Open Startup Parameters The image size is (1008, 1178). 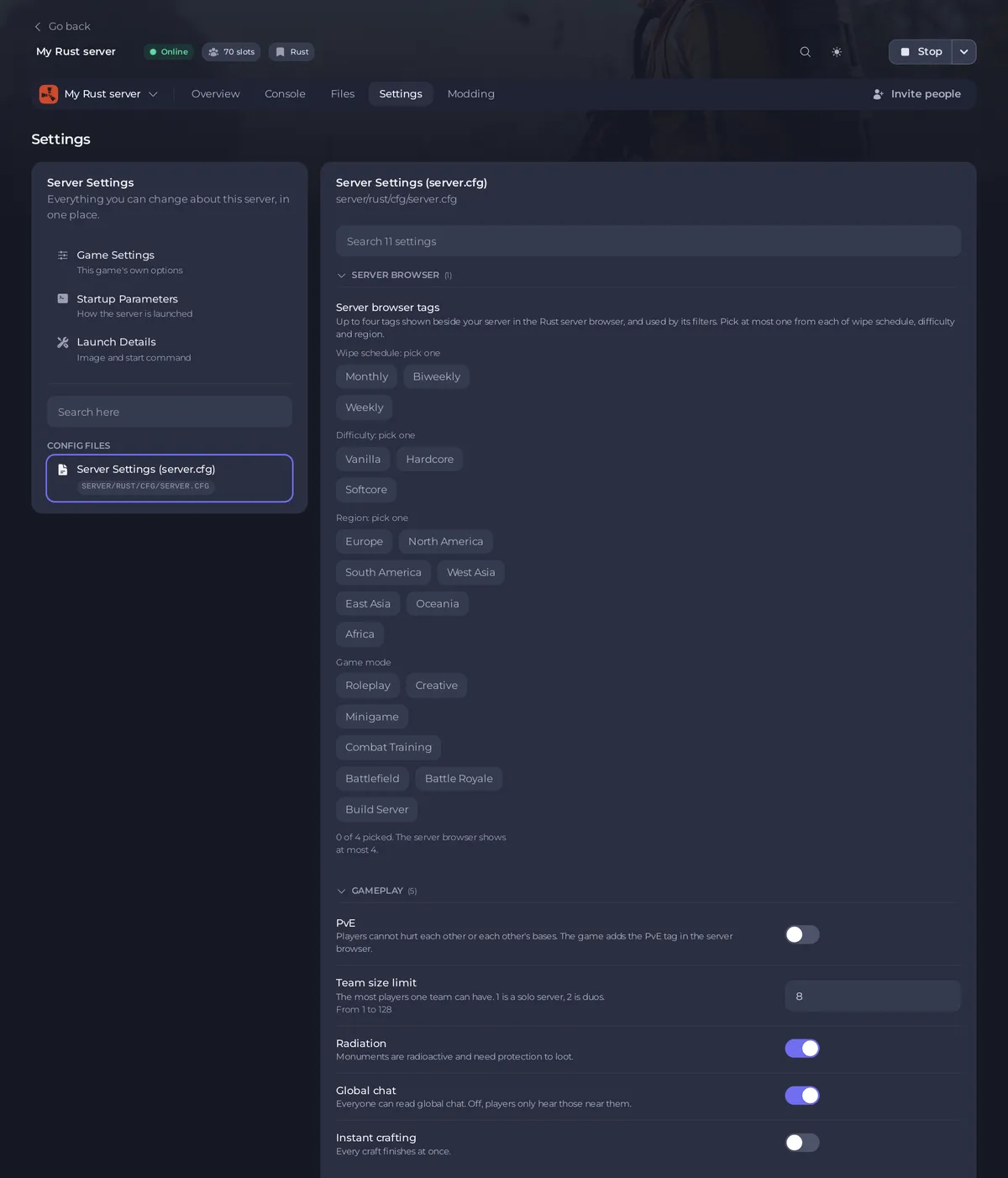170,306
